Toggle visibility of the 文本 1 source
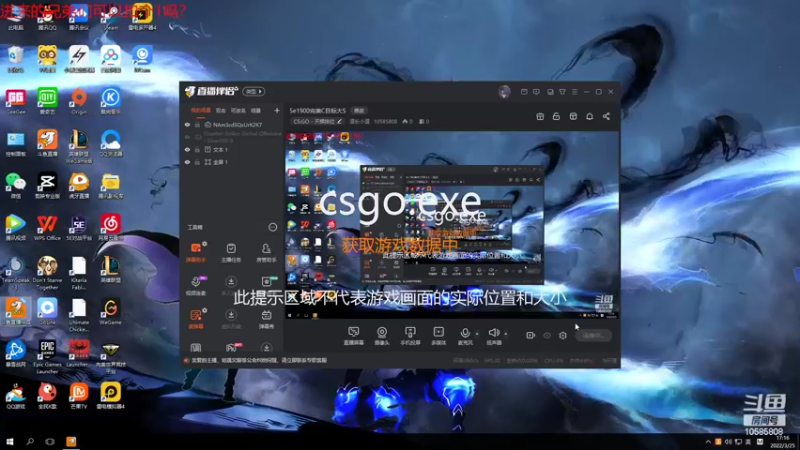The height and width of the screenshot is (450, 800). pyautogui.click(x=187, y=149)
